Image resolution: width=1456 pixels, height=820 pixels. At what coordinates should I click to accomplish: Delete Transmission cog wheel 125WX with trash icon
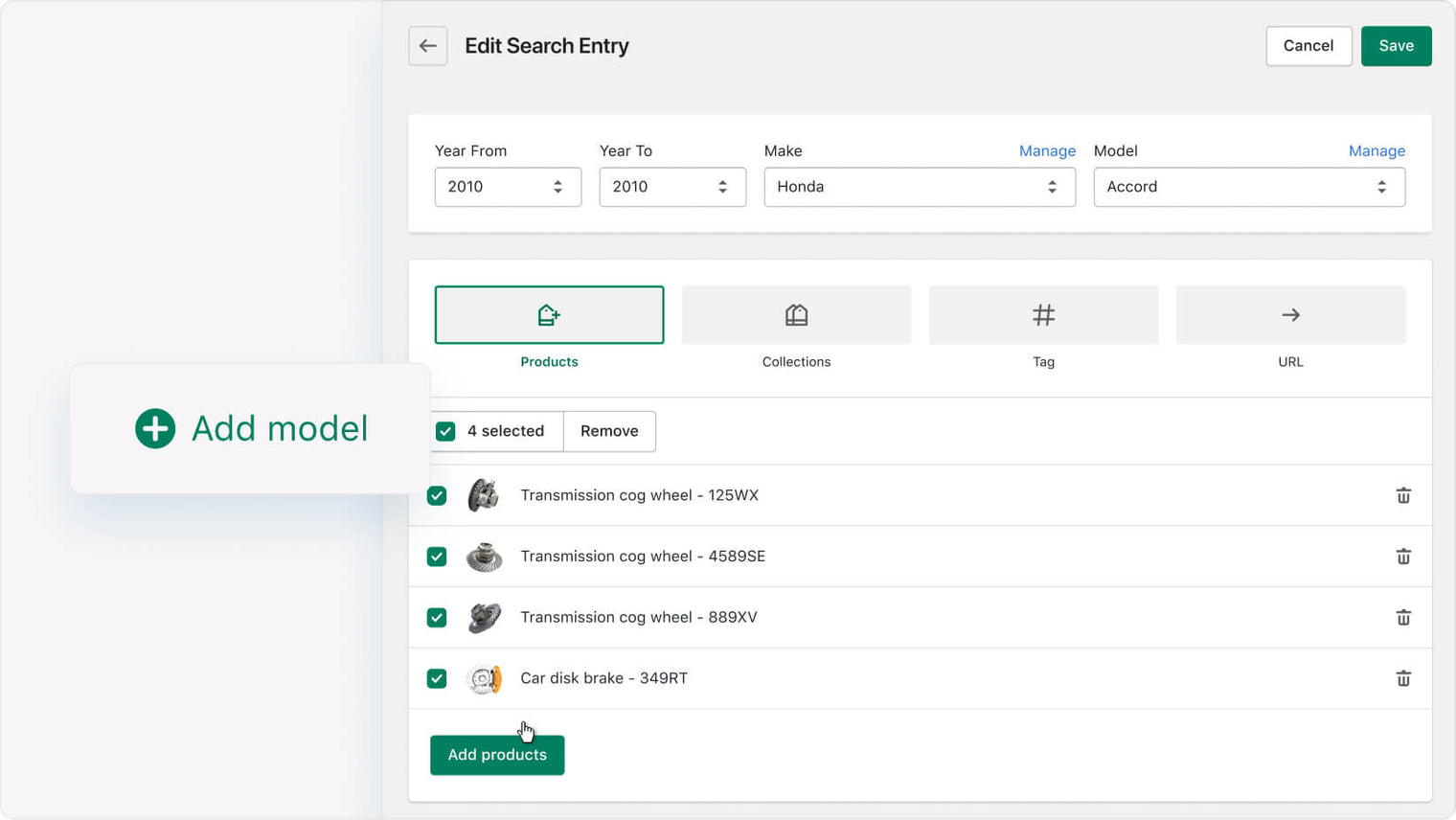click(1403, 495)
